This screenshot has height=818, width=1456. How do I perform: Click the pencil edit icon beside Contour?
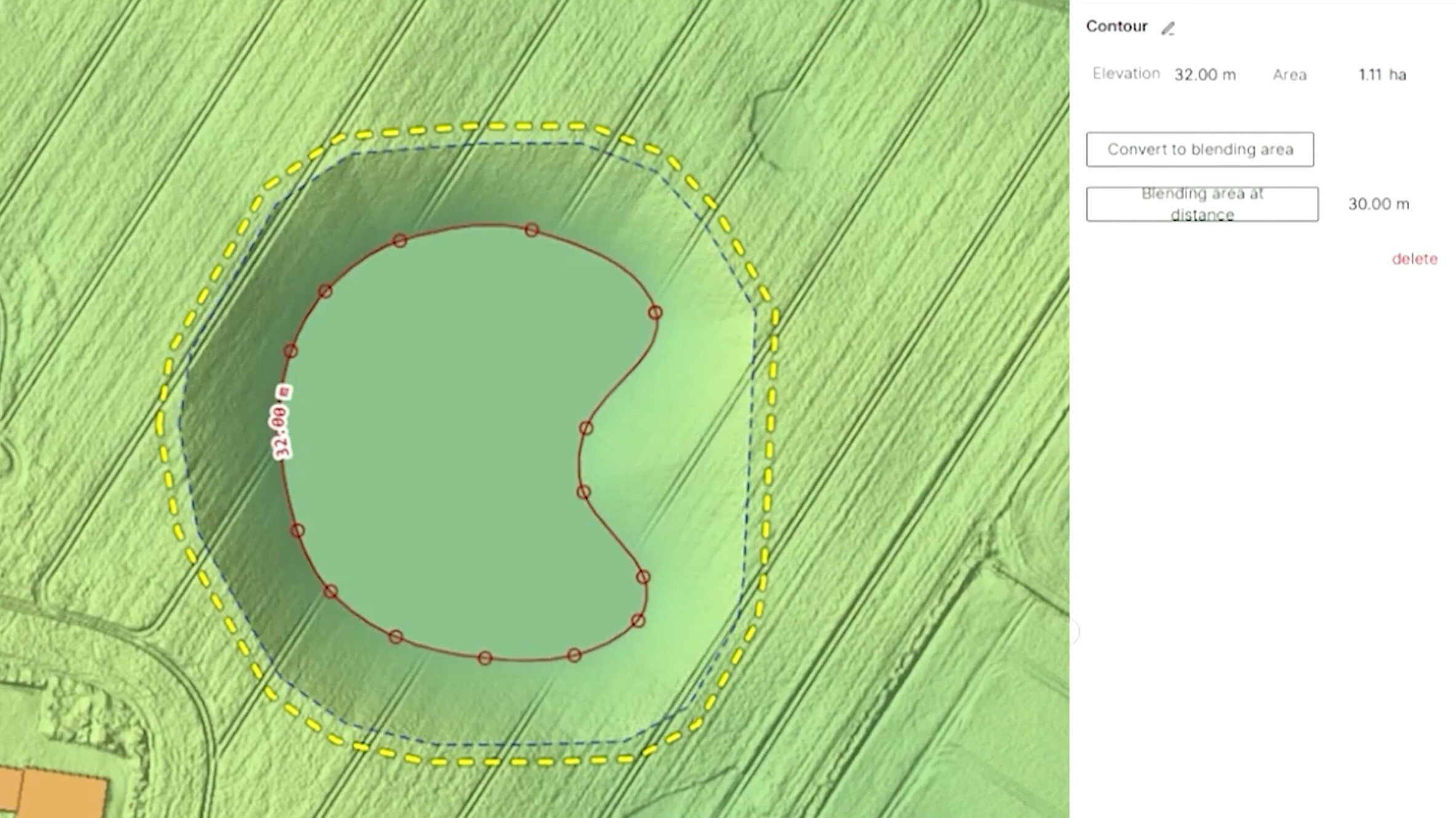tap(1168, 28)
